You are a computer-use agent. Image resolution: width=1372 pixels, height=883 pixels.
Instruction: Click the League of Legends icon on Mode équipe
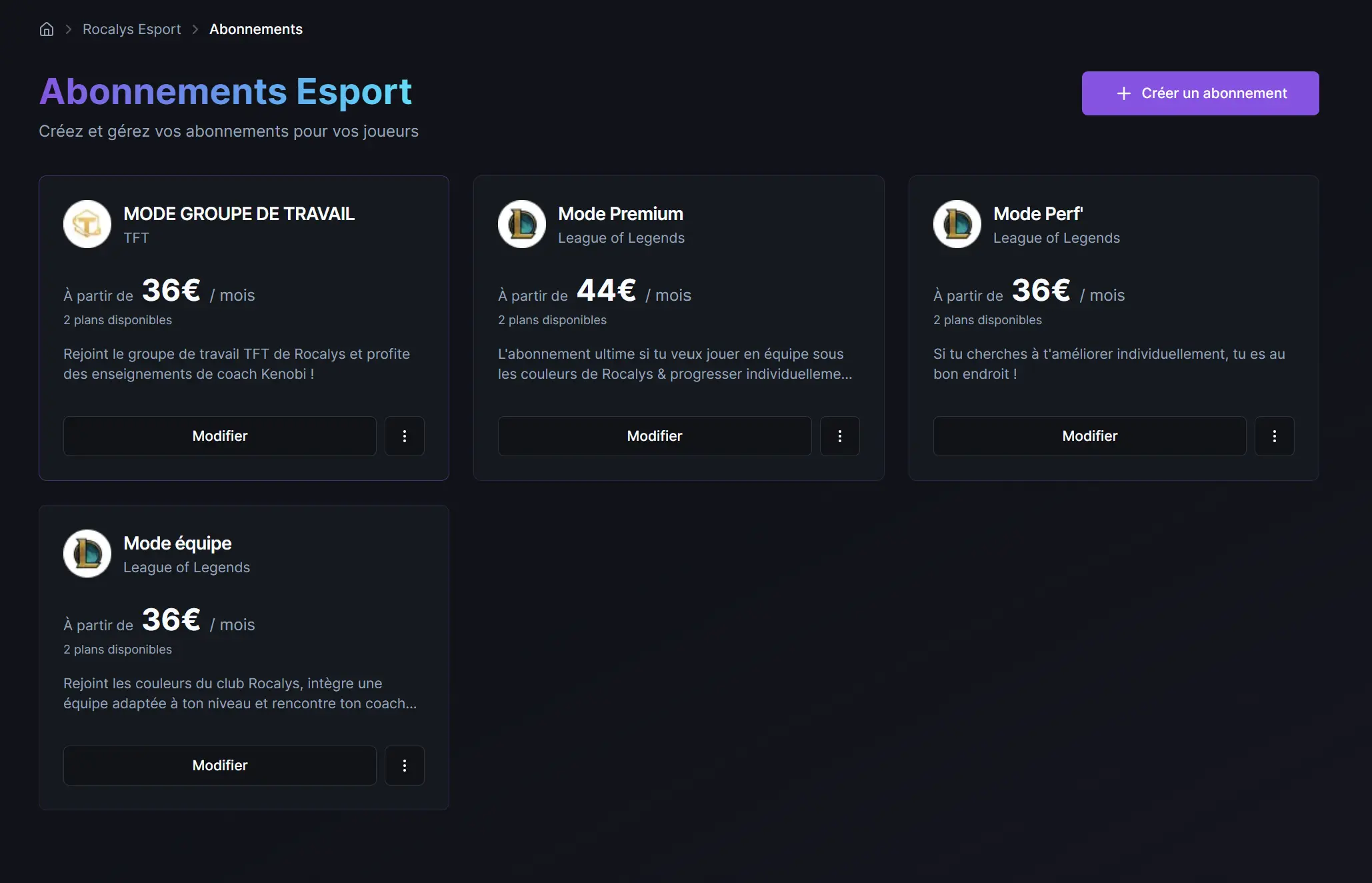coord(87,554)
